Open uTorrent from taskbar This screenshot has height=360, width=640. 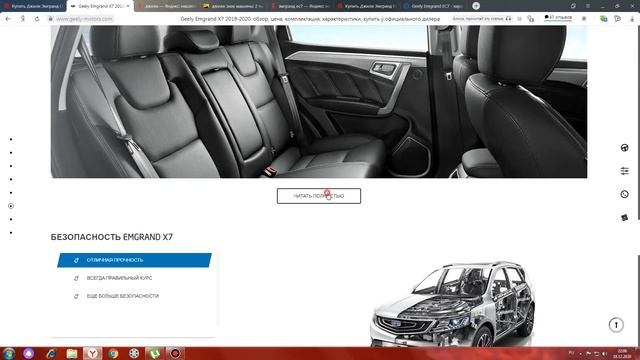154,353
